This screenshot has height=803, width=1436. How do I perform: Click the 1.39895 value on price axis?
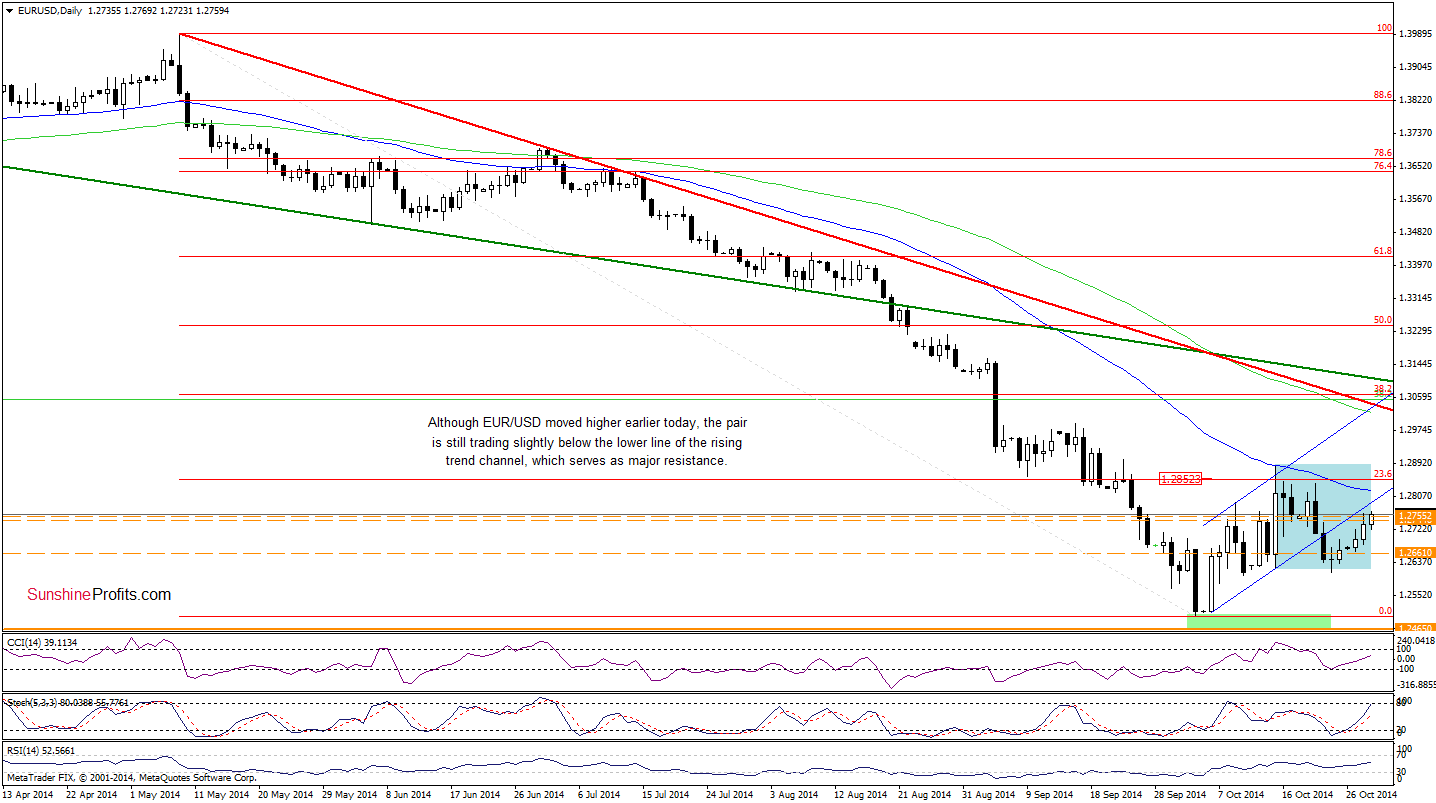point(1416,33)
